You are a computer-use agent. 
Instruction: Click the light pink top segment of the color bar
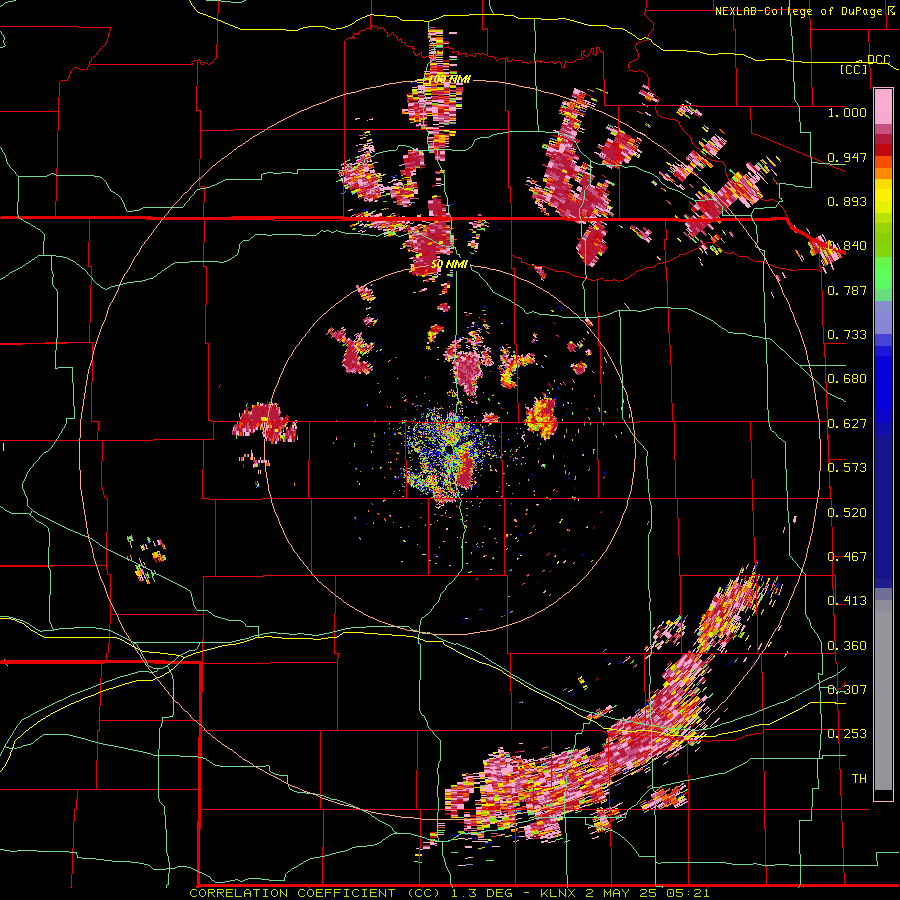(x=883, y=106)
